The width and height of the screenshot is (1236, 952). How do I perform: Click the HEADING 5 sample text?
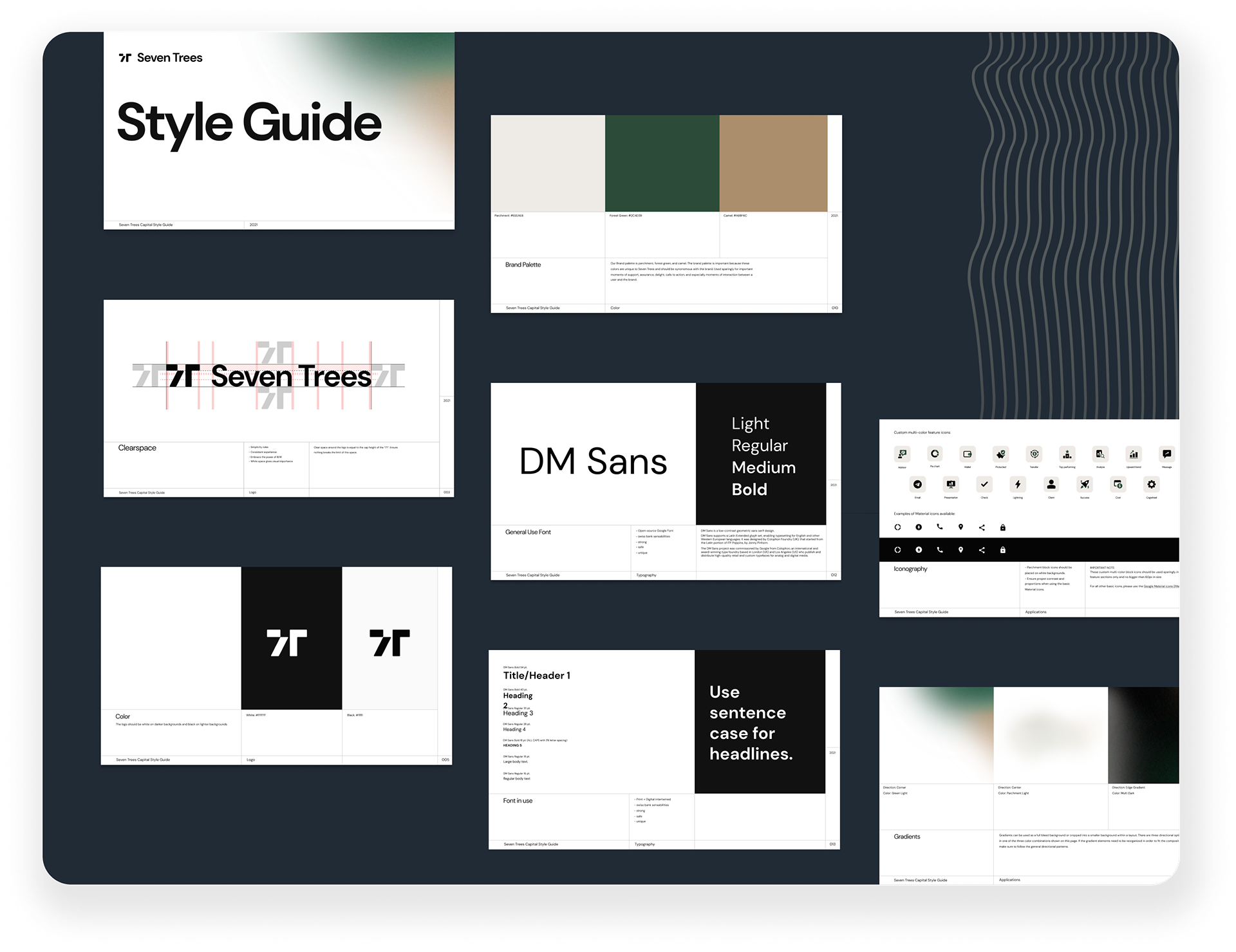[x=512, y=745]
